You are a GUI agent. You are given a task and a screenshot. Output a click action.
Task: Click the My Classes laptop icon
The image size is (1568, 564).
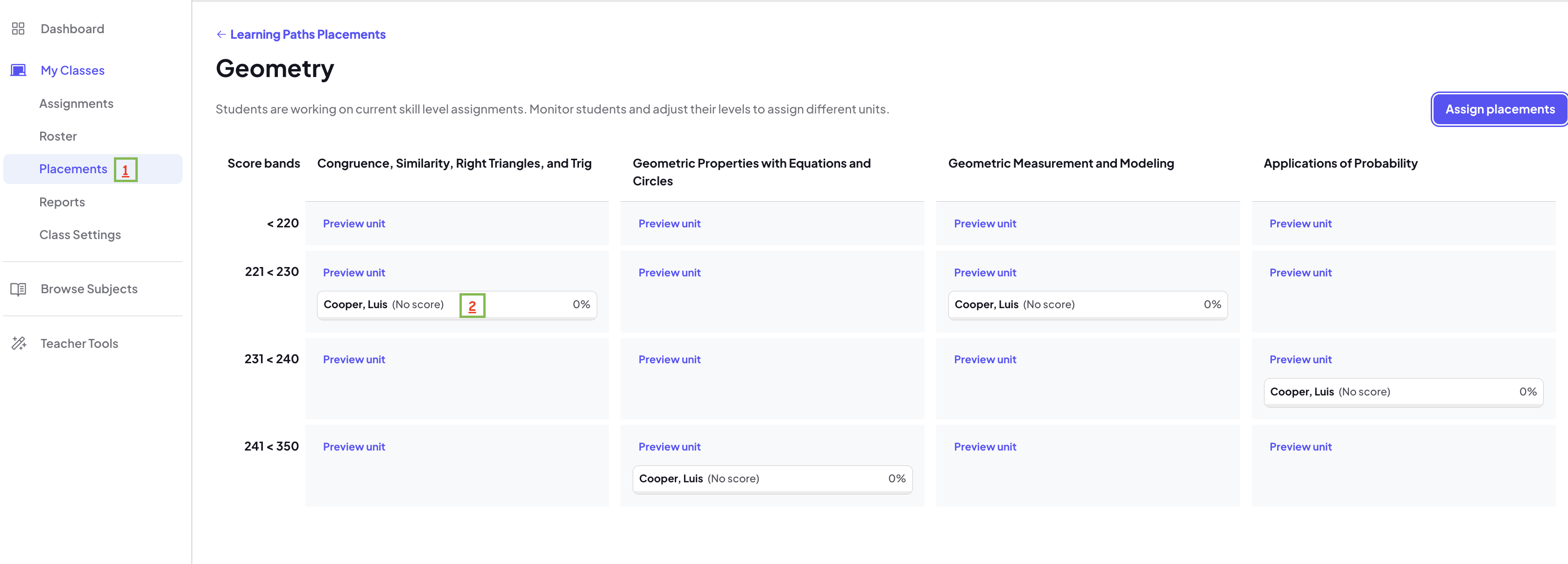(x=18, y=70)
